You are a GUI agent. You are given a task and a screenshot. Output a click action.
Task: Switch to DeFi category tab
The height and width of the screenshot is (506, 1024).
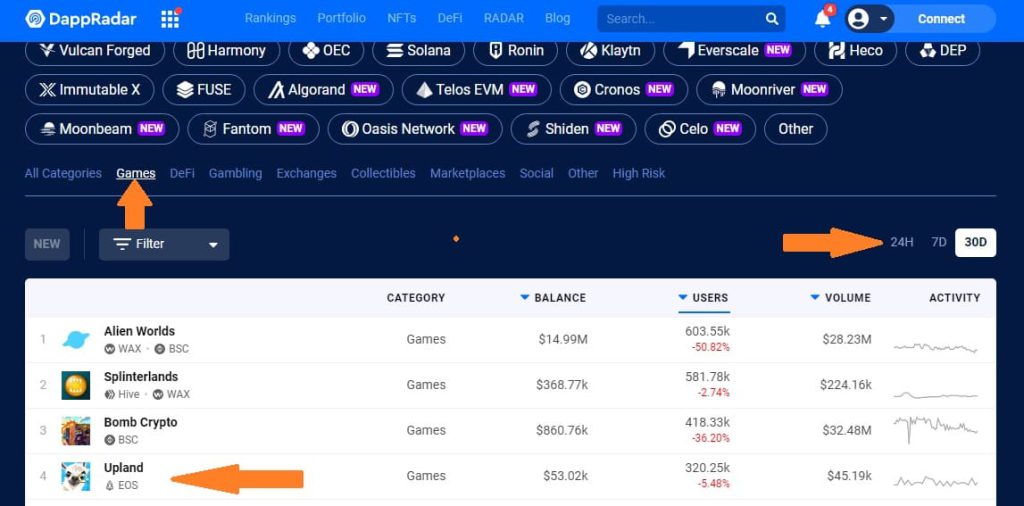182,173
